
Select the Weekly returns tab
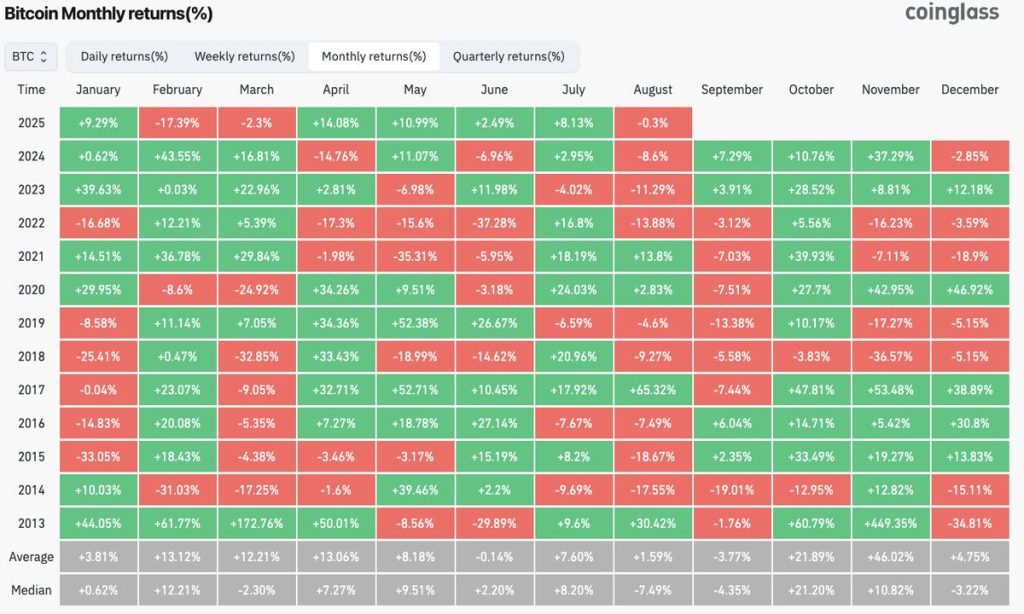[x=245, y=57]
